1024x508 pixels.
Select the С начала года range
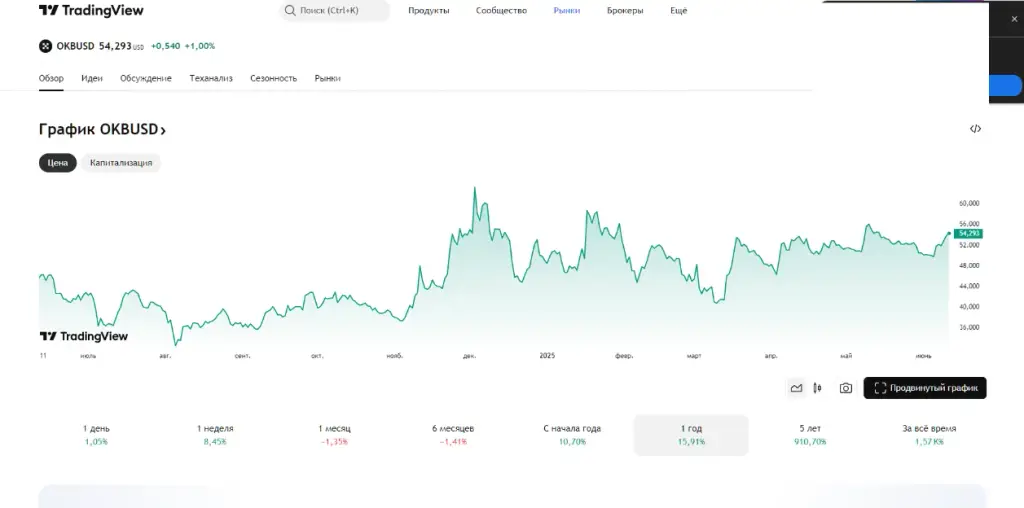(572, 435)
